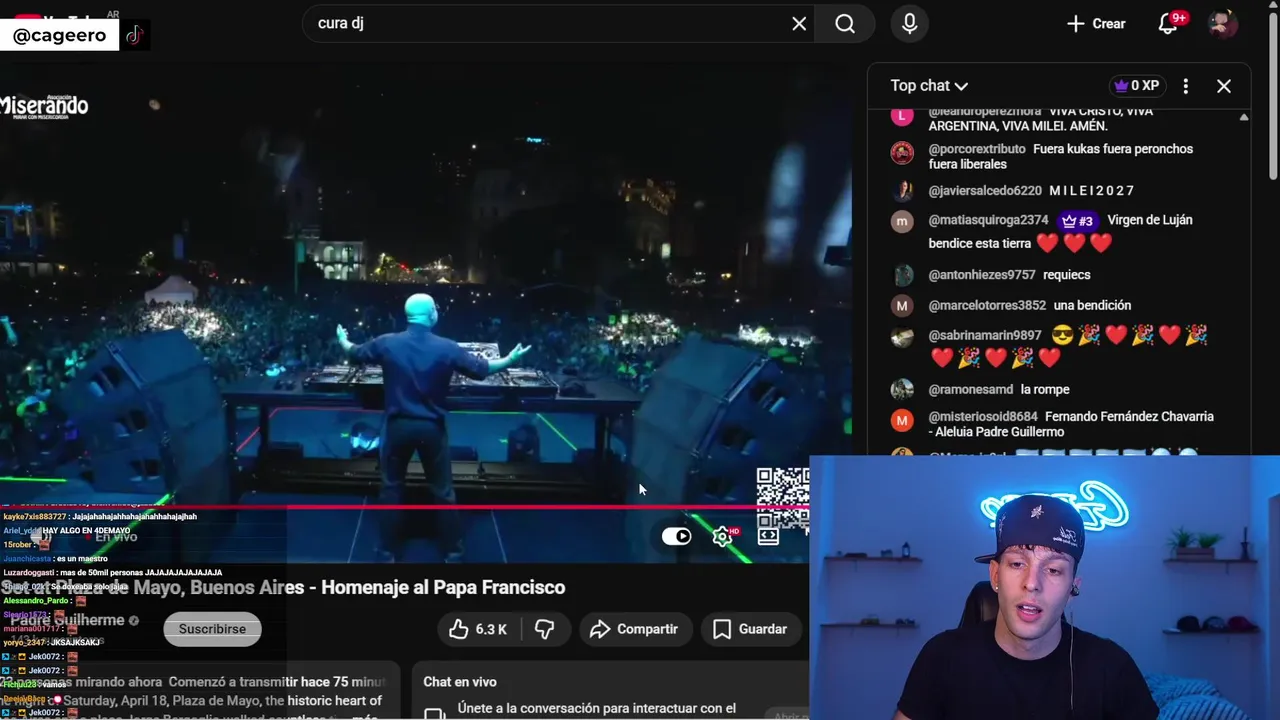1280x720 pixels.
Task: Click username @javiersalcedo6220 in chat
Action: 985,191
